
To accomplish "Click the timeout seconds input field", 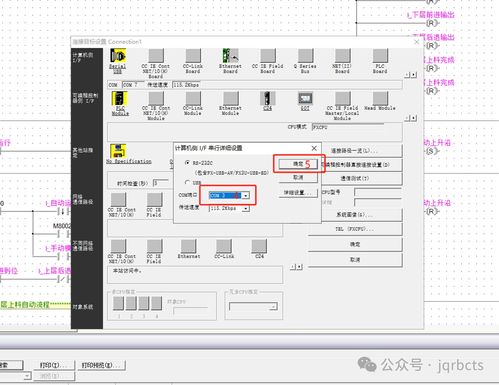I will [161, 183].
